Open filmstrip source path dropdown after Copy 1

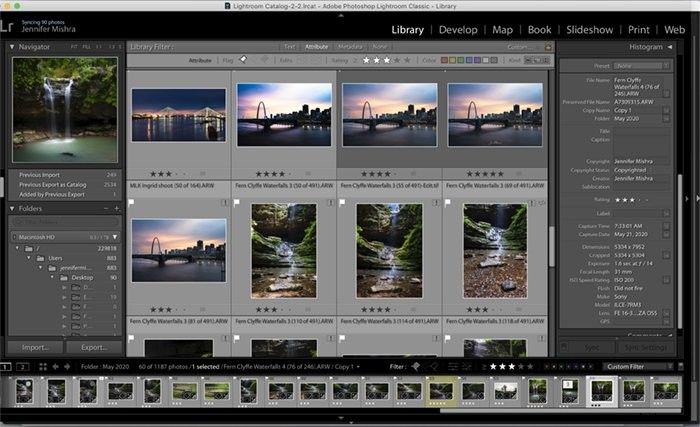point(358,367)
